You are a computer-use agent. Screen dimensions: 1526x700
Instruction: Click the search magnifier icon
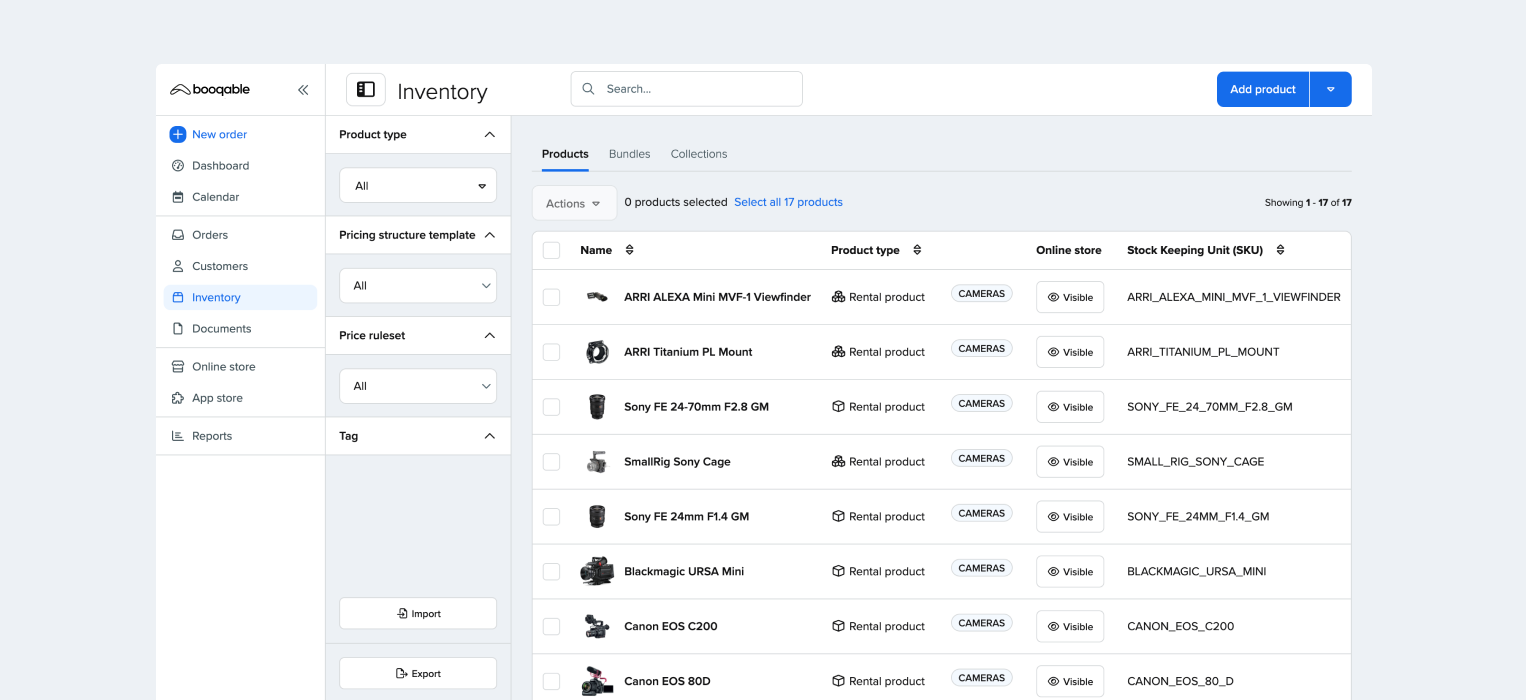(589, 89)
